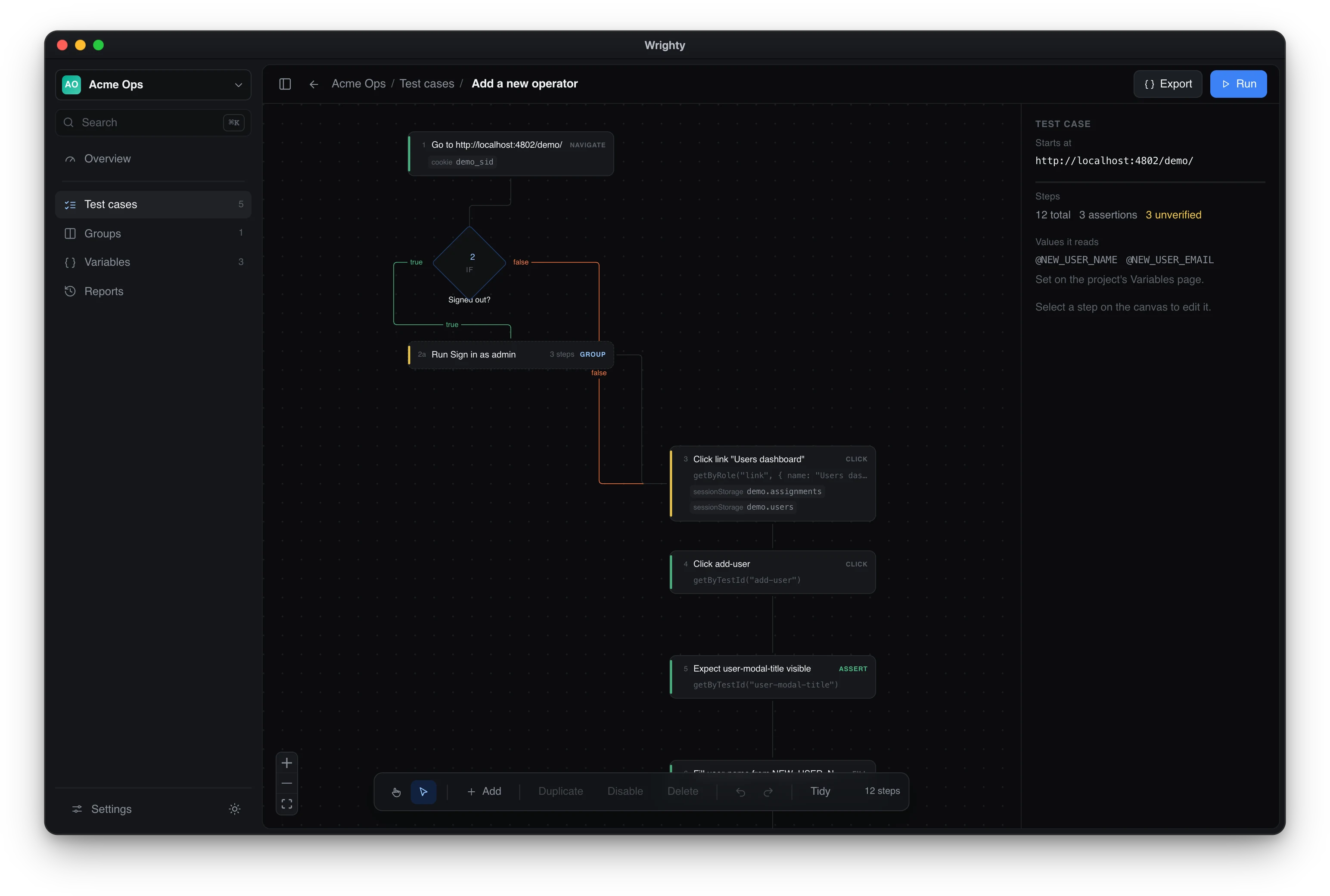Select the IF diamond node 2

pos(469,263)
